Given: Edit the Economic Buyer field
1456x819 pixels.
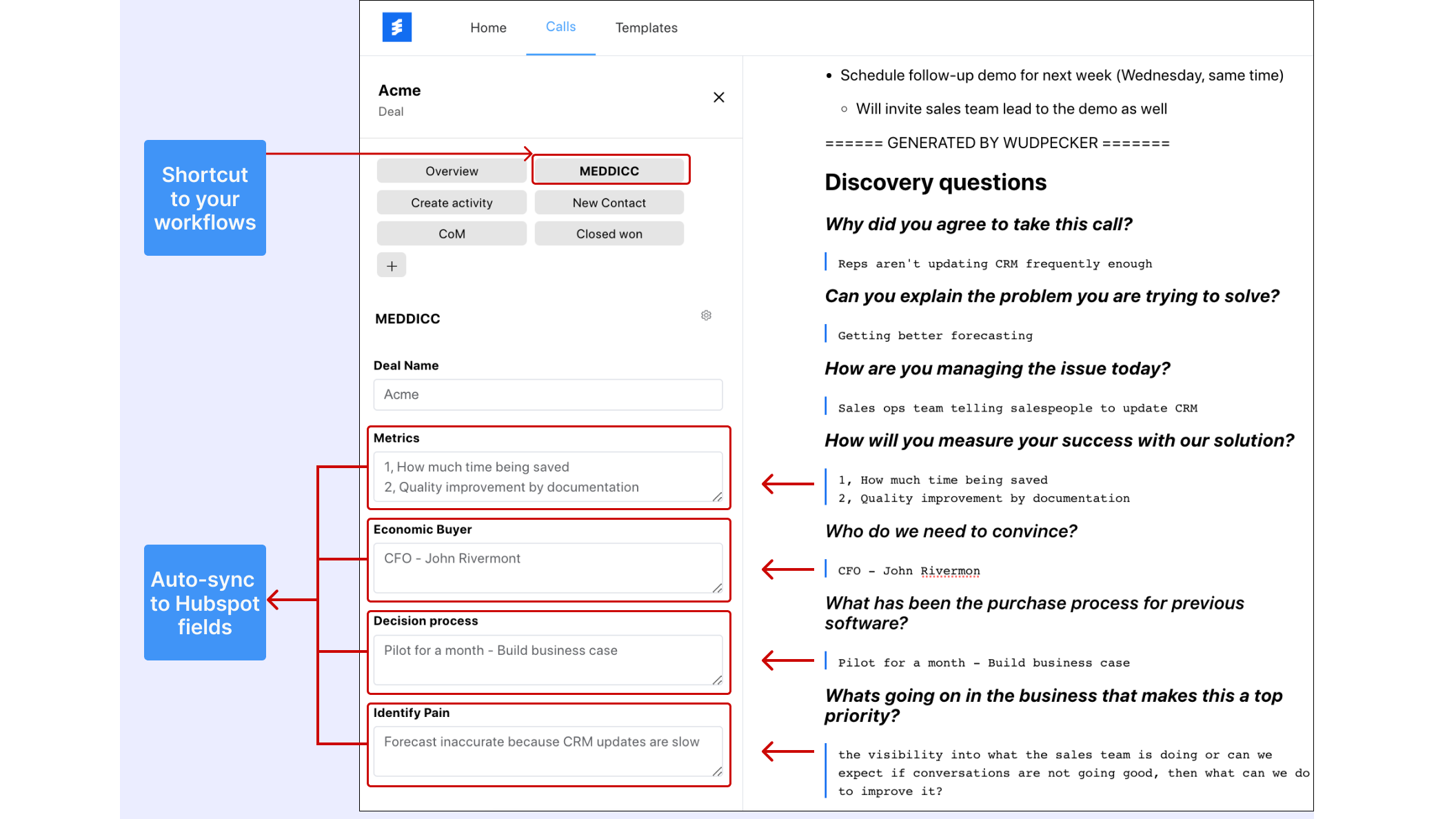Looking at the screenshot, I should click(548, 568).
